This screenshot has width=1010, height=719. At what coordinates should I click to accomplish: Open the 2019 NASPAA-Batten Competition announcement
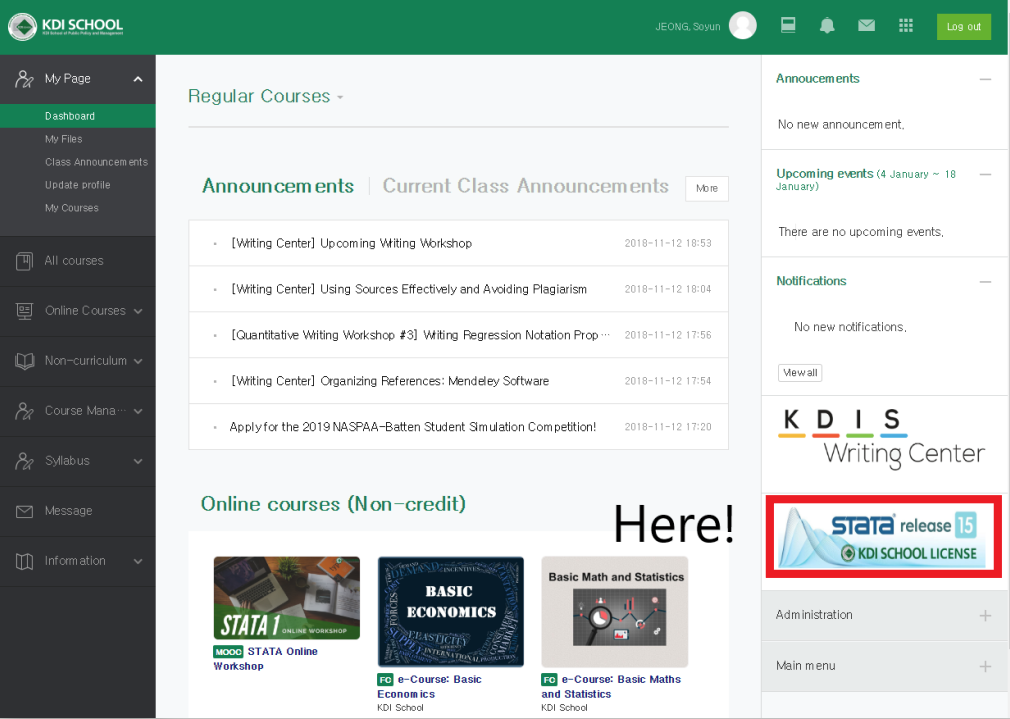[x=413, y=427]
